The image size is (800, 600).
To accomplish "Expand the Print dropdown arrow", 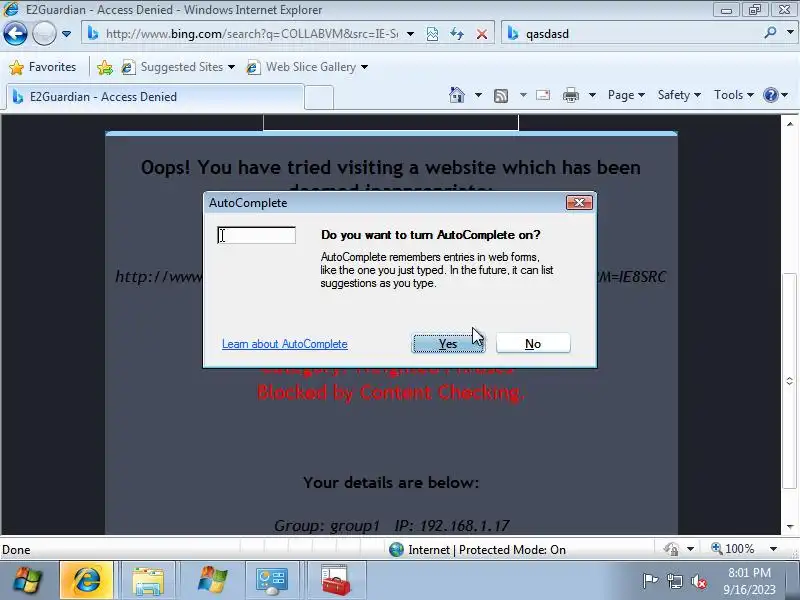I will (x=592, y=95).
